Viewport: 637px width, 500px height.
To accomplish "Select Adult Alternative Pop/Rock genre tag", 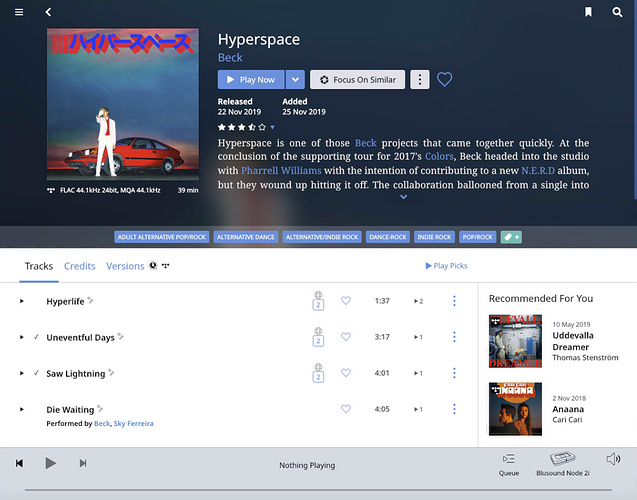I will (162, 237).
